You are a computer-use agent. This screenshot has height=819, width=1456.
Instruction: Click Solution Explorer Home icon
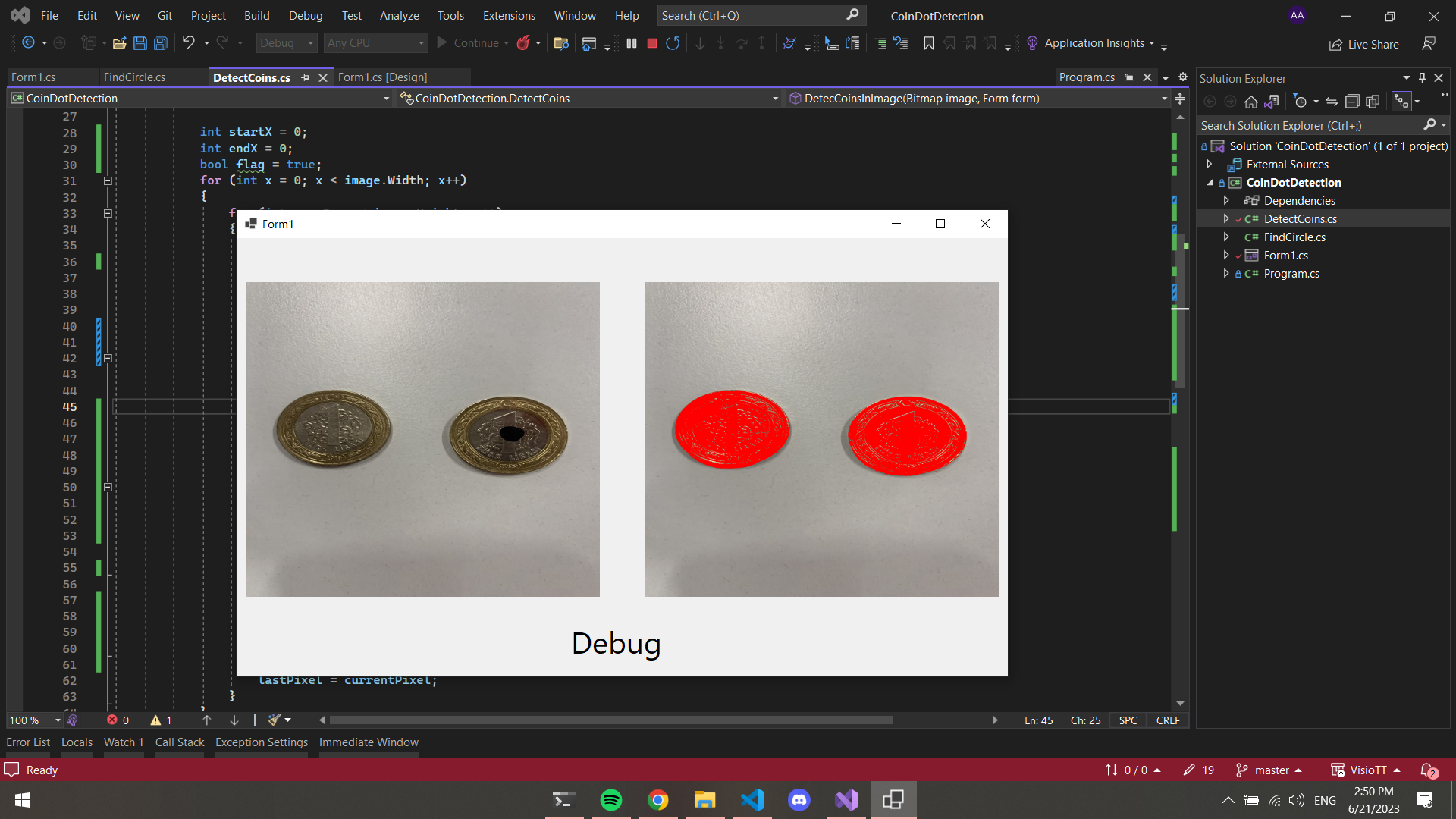pyautogui.click(x=1251, y=102)
